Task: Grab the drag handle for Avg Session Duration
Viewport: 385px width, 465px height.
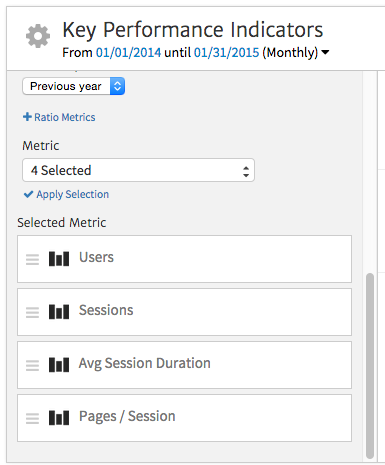Action: (x=32, y=365)
